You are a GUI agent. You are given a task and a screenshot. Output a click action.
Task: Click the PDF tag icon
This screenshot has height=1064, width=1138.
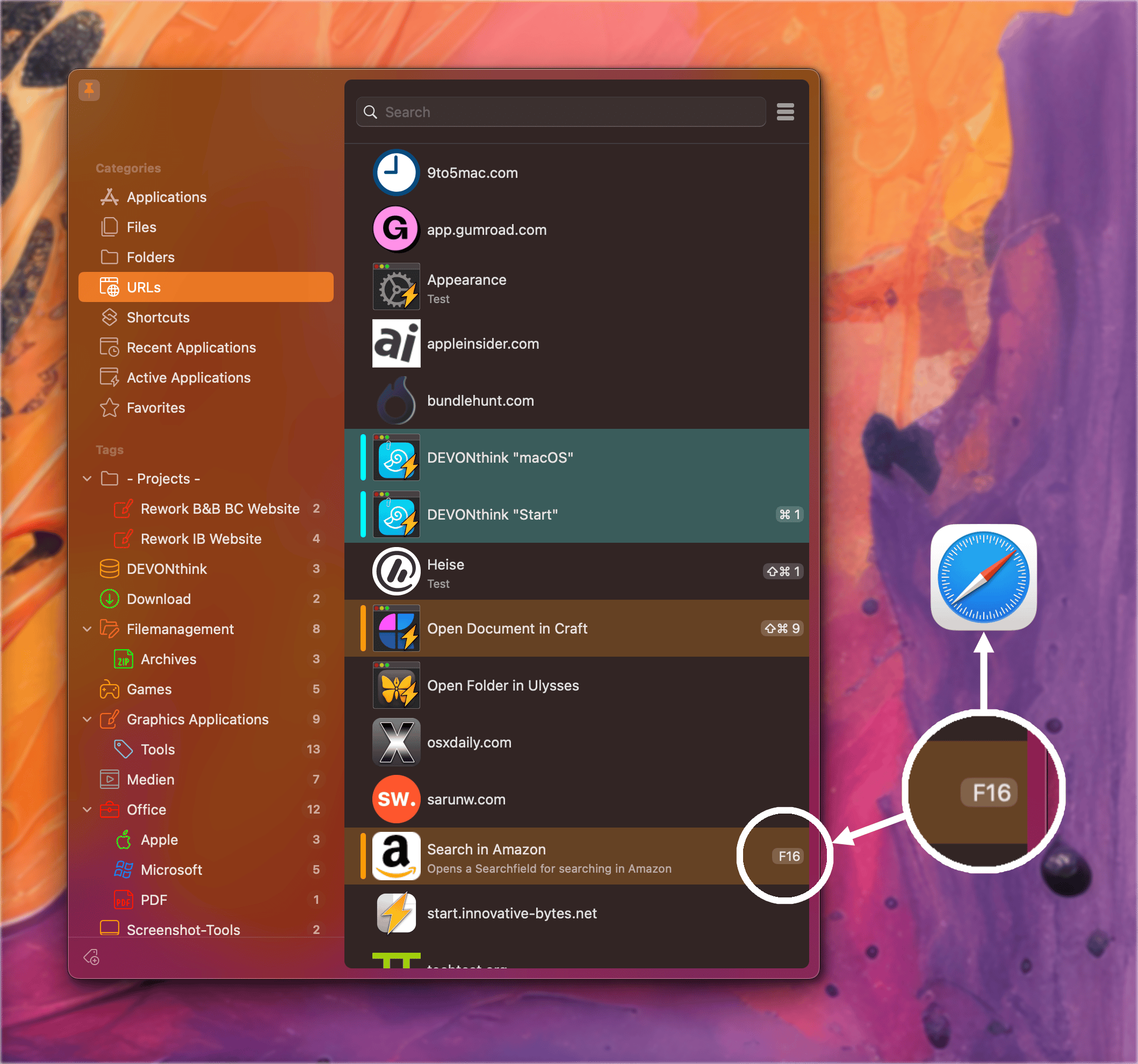click(x=124, y=900)
